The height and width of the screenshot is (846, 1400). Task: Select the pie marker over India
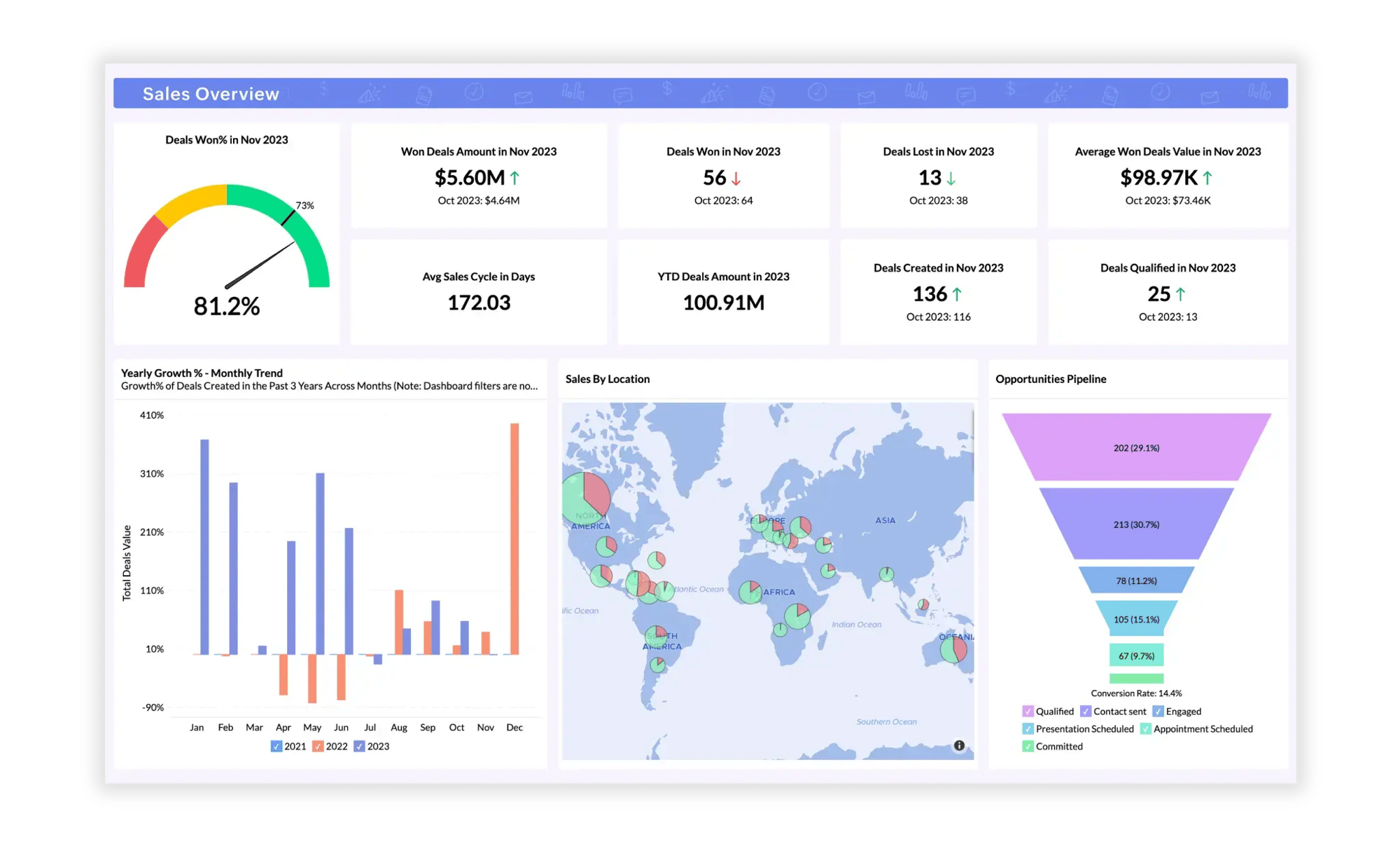coord(886,574)
